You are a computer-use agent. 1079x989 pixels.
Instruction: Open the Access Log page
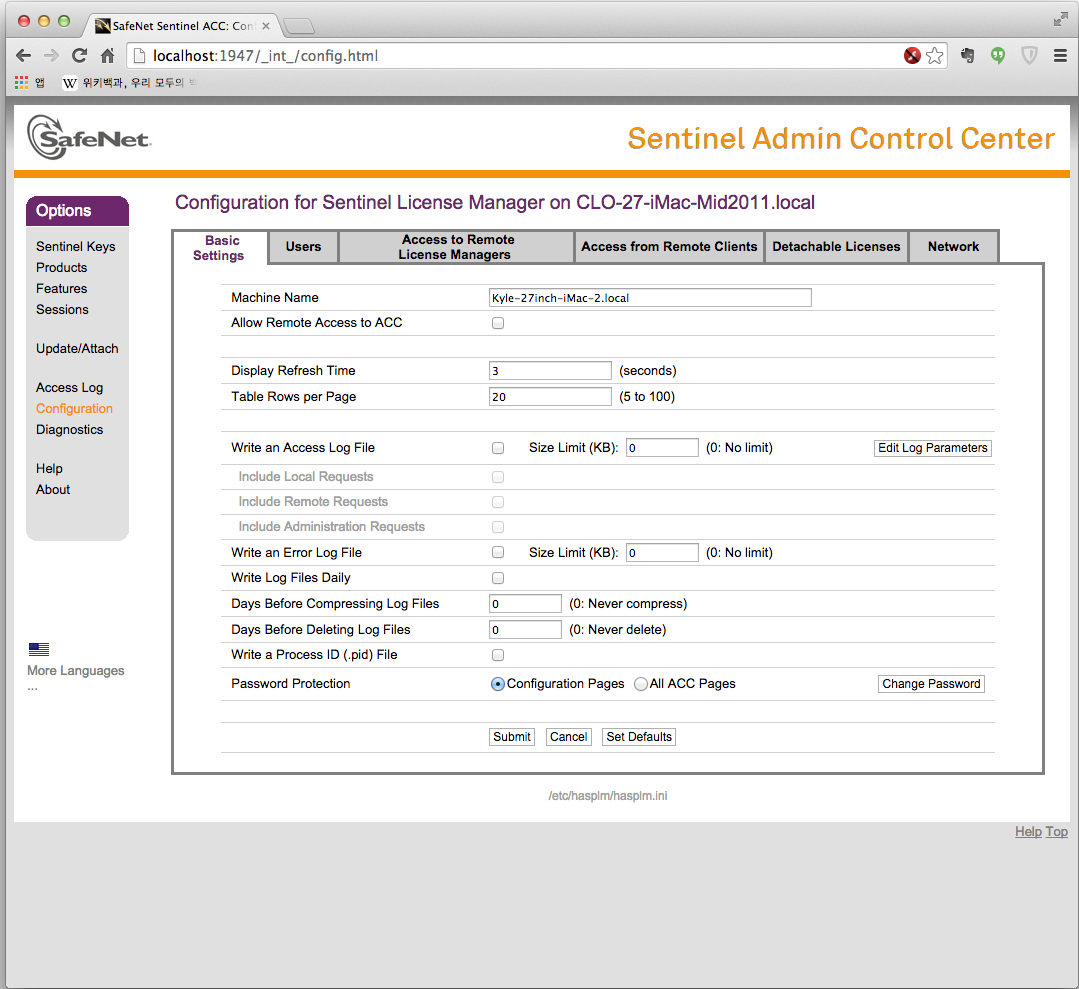(x=70, y=387)
